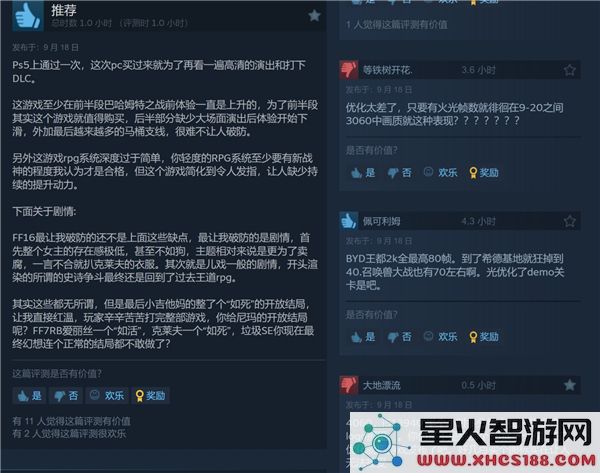Toggle star icon on 佩可利姆 review
This screenshot has height=473, width=600.
pos(569,221)
